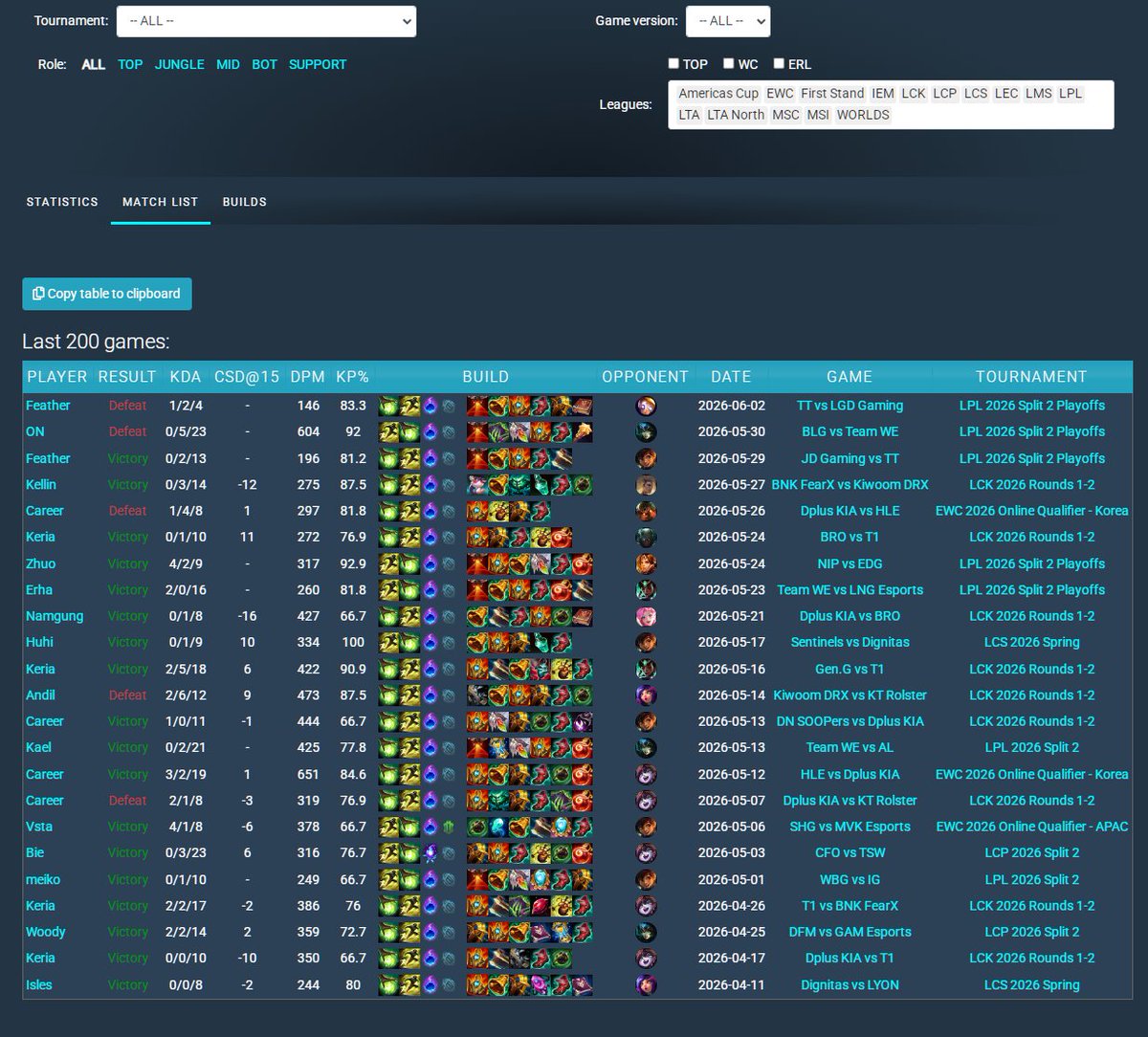The width and height of the screenshot is (1148, 1037).
Task: Open player Woody's profile link
Action: pyautogui.click(x=46, y=932)
